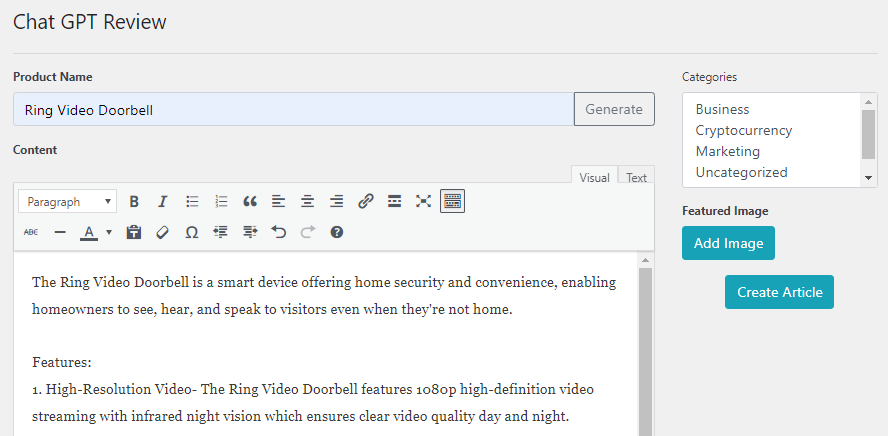Viewport: 888px width, 436px height.
Task: Click the Product Name input field
Action: tap(293, 109)
